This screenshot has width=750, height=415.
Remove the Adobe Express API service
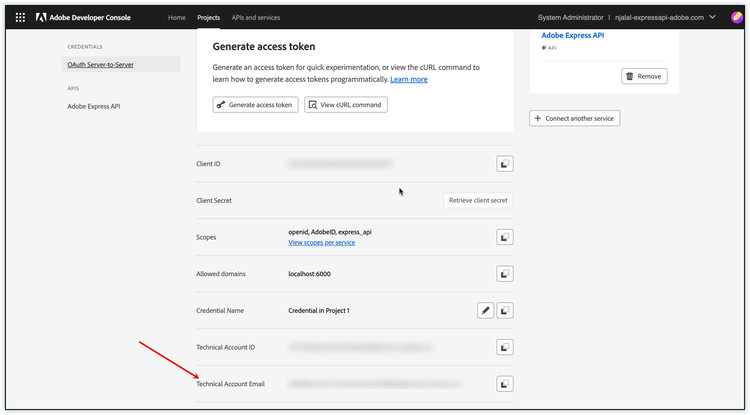click(x=644, y=76)
